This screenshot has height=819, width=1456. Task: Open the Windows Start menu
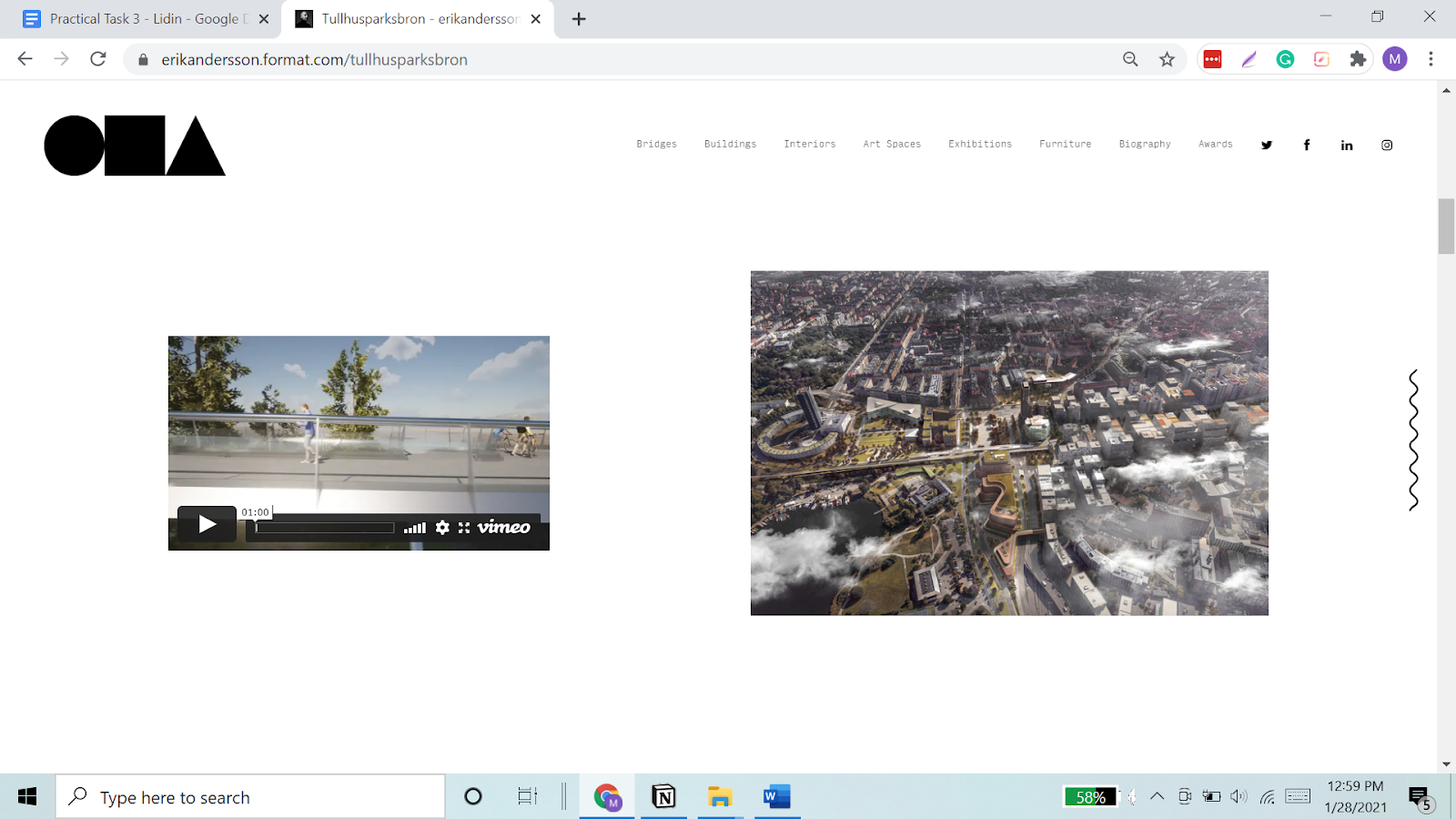click(27, 797)
